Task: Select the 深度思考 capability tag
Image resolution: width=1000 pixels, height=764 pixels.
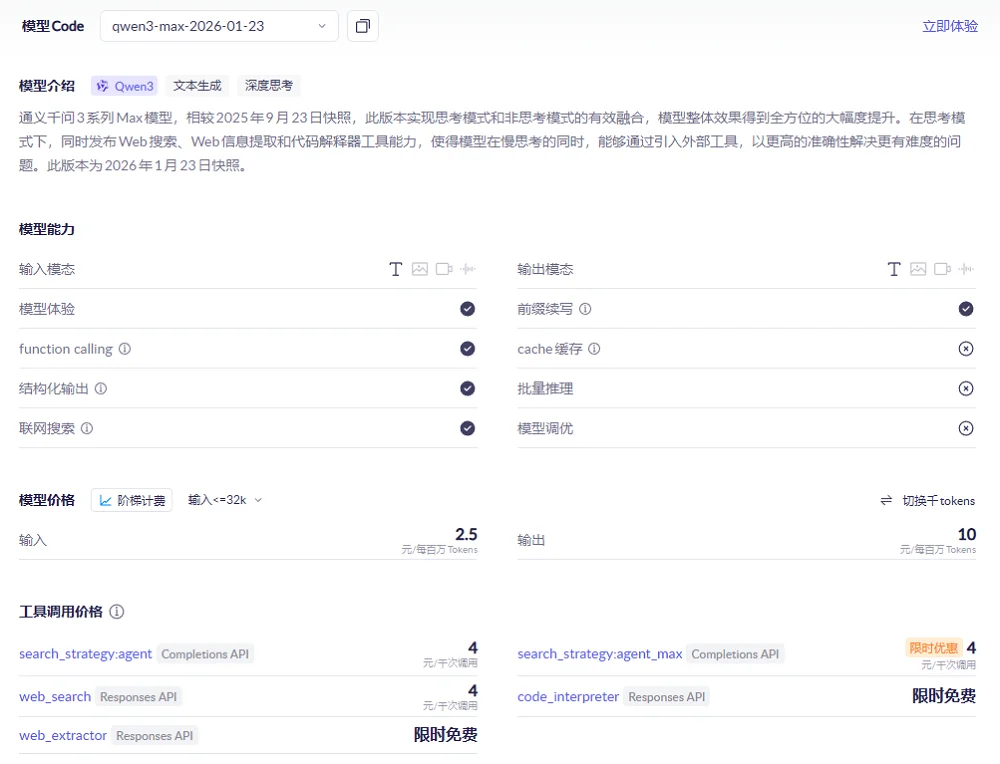Action: (268, 85)
